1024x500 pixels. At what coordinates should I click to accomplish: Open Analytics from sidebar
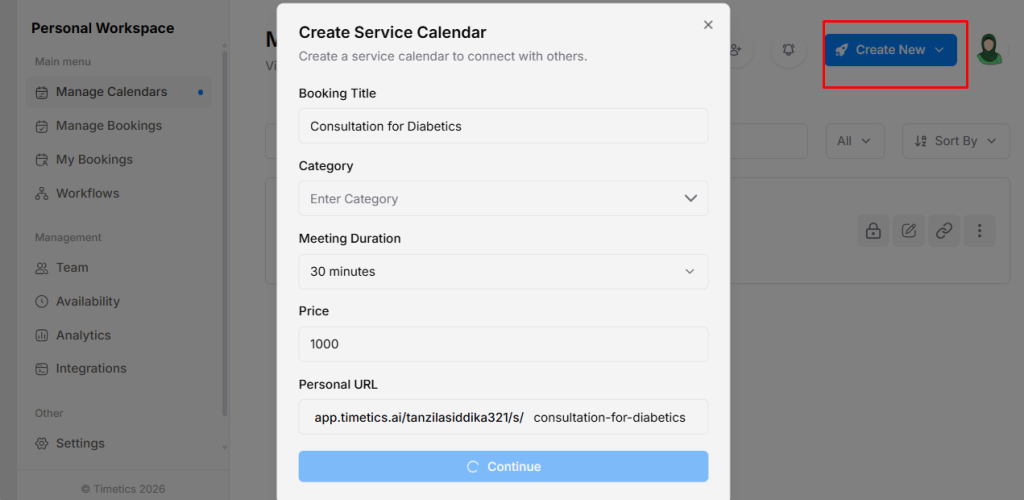[x=83, y=335]
